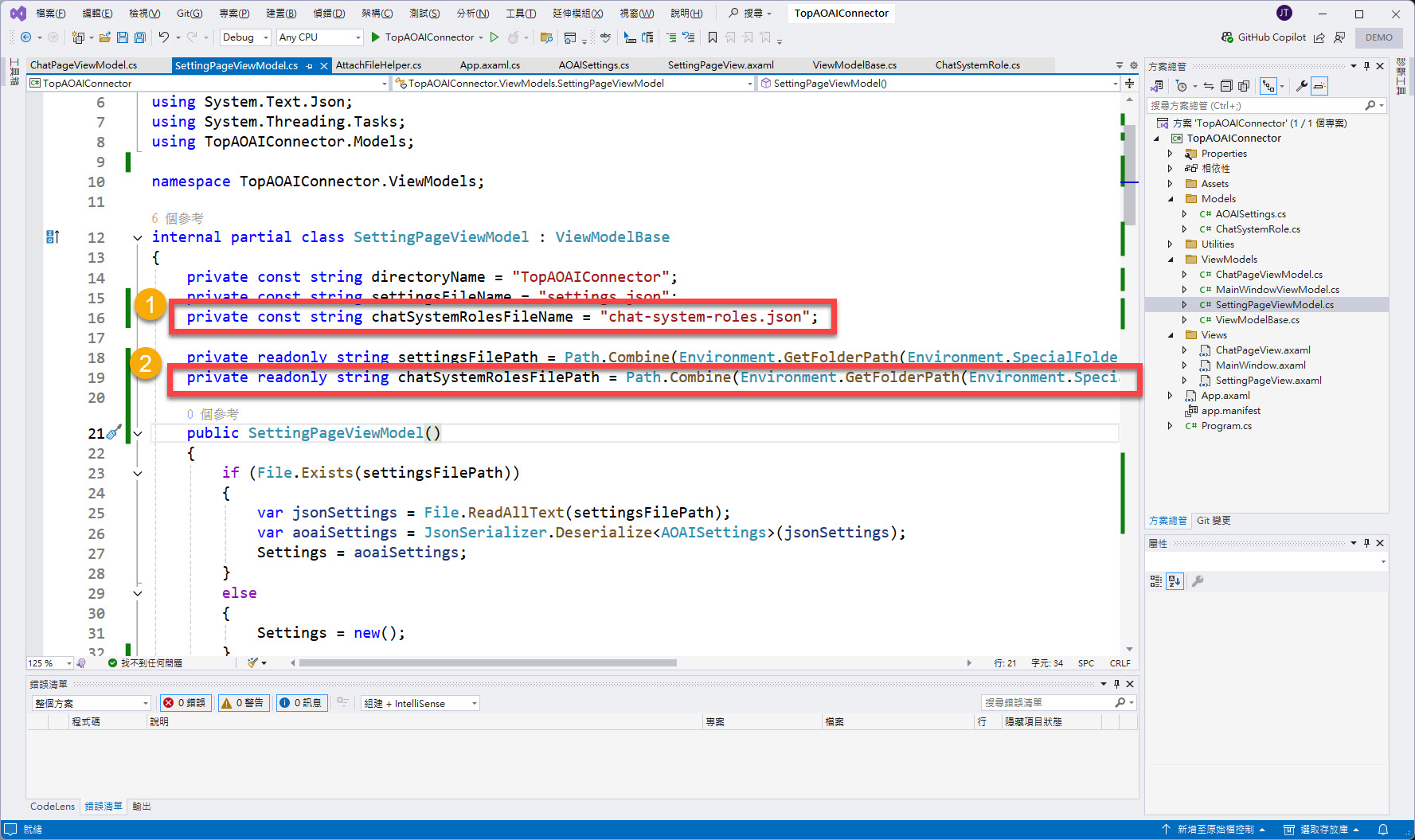
Task: Click the Save All icon
Action: point(140,37)
